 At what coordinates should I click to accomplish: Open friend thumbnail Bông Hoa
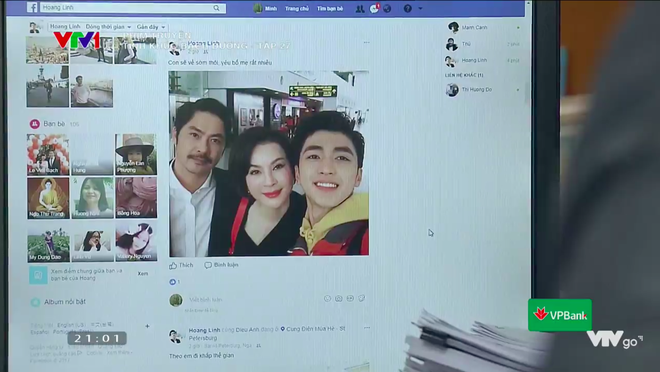pos(136,198)
